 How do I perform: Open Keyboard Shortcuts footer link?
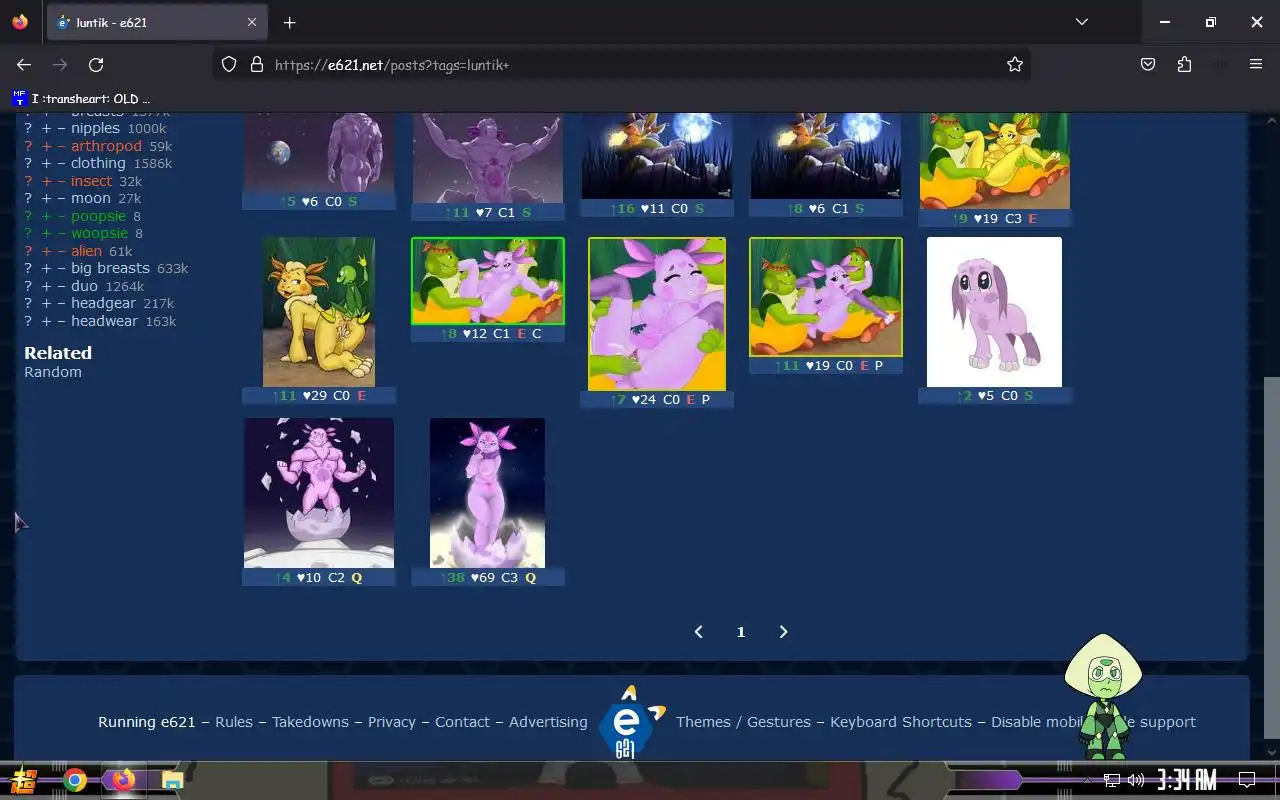(x=901, y=722)
